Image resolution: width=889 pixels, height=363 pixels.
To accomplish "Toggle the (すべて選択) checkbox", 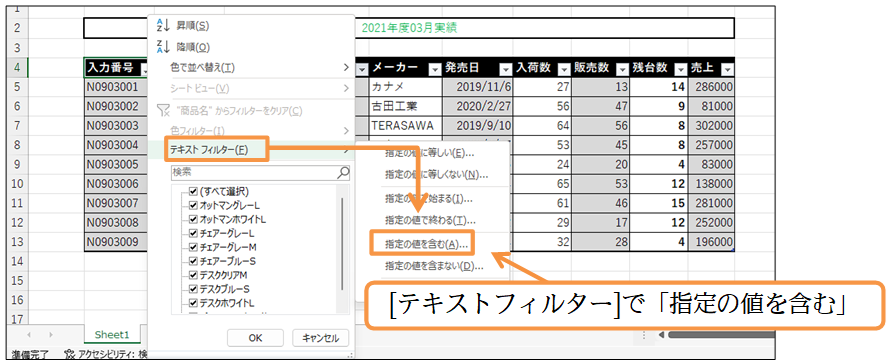I will pos(193,191).
